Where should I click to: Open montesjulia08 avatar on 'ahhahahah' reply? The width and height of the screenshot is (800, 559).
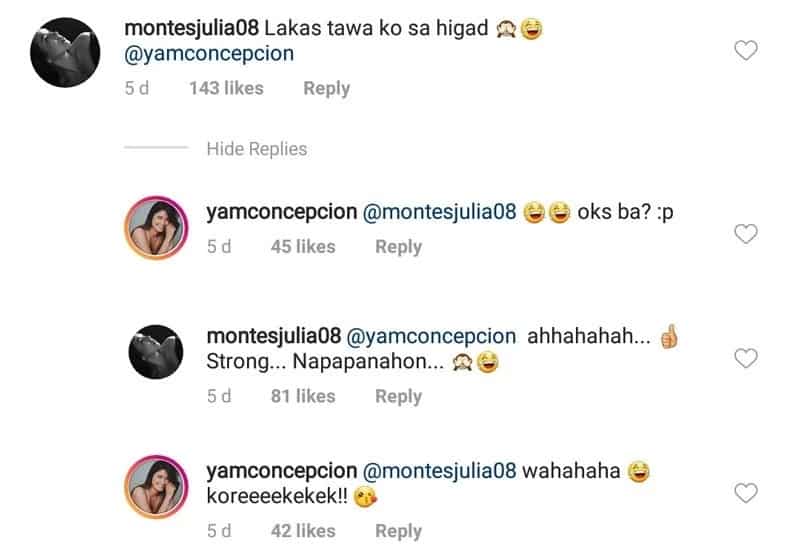pyautogui.click(x=156, y=352)
